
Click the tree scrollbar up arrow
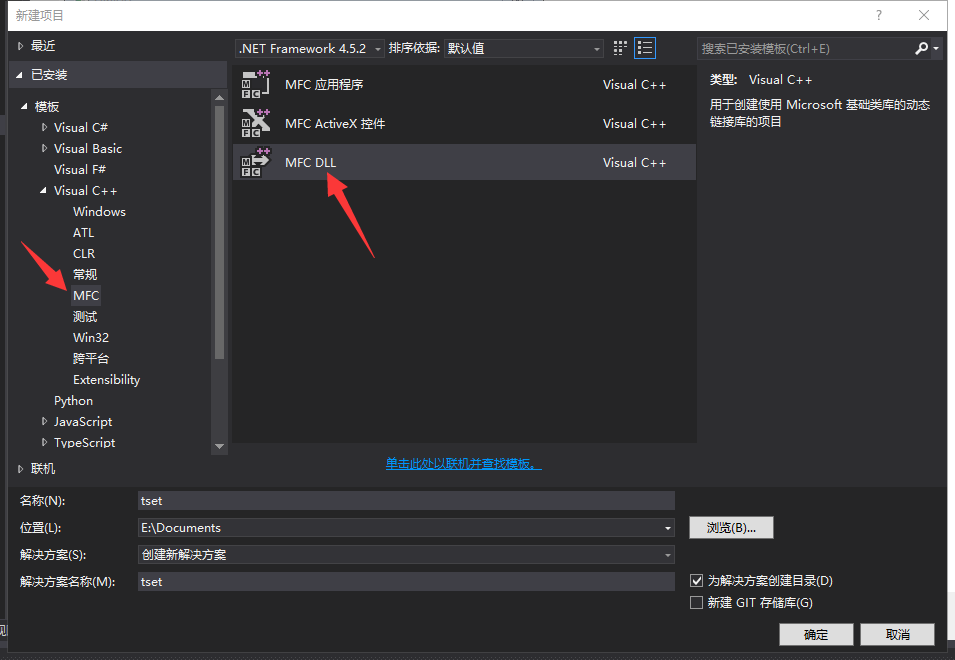tap(220, 97)
